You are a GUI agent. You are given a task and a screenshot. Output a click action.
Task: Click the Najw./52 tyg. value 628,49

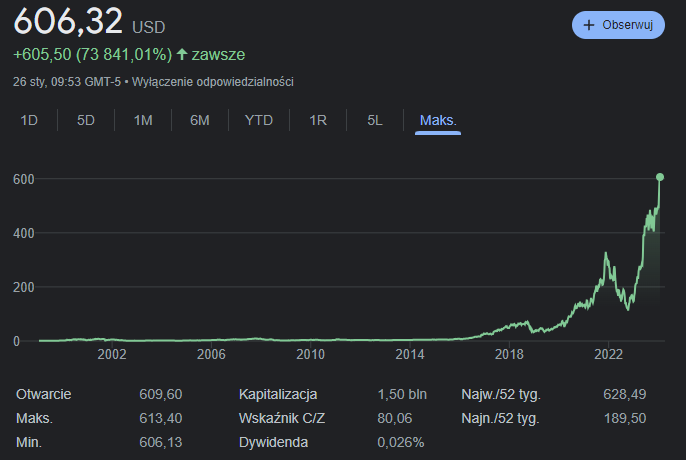624,394
